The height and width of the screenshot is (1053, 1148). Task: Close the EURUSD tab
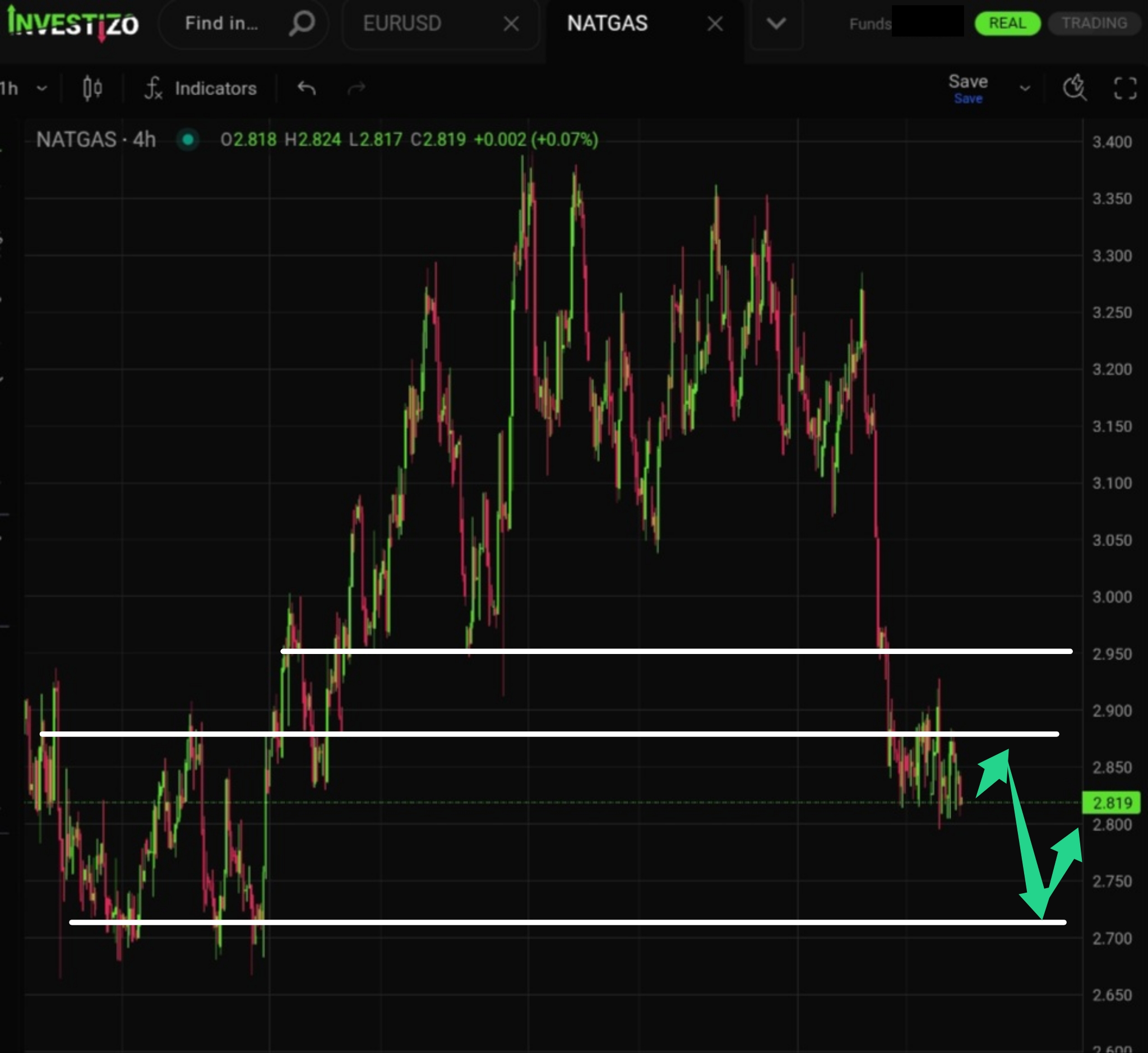[x=511, y=24]
